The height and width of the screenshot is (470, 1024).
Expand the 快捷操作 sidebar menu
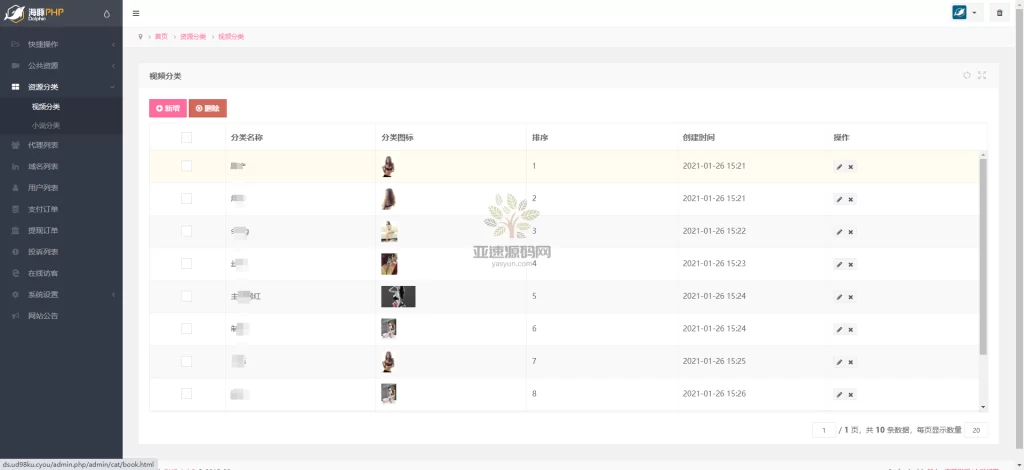tap(60, 44)
